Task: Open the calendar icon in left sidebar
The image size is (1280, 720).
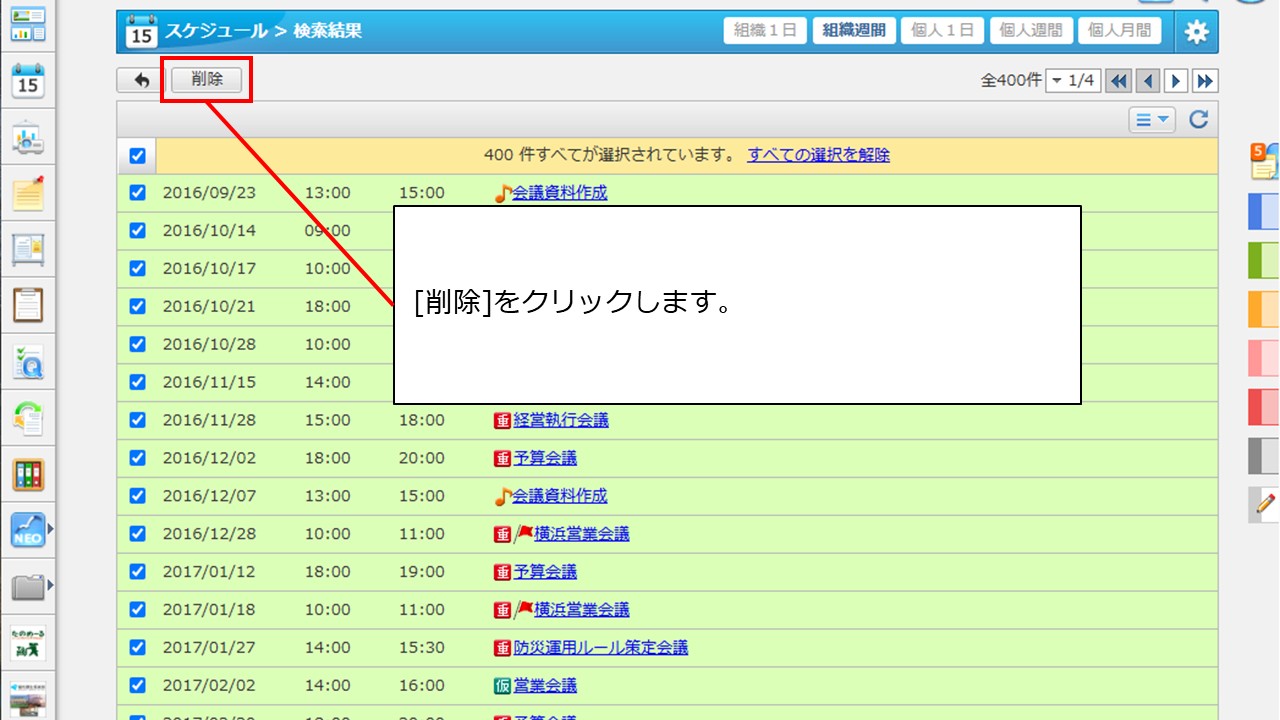Action: tap(28, 81)
